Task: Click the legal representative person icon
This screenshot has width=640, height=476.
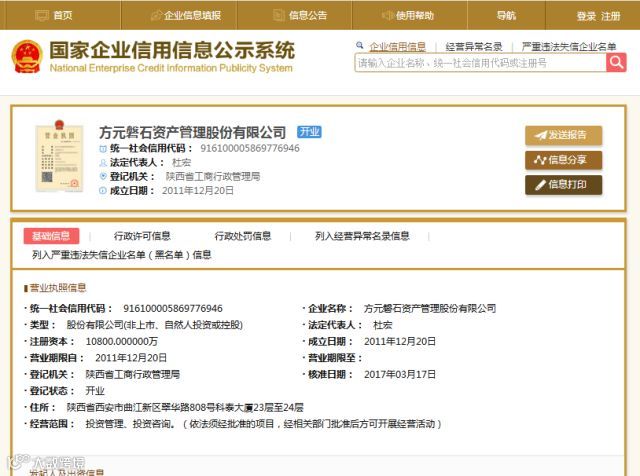Action: click(103, 162)
